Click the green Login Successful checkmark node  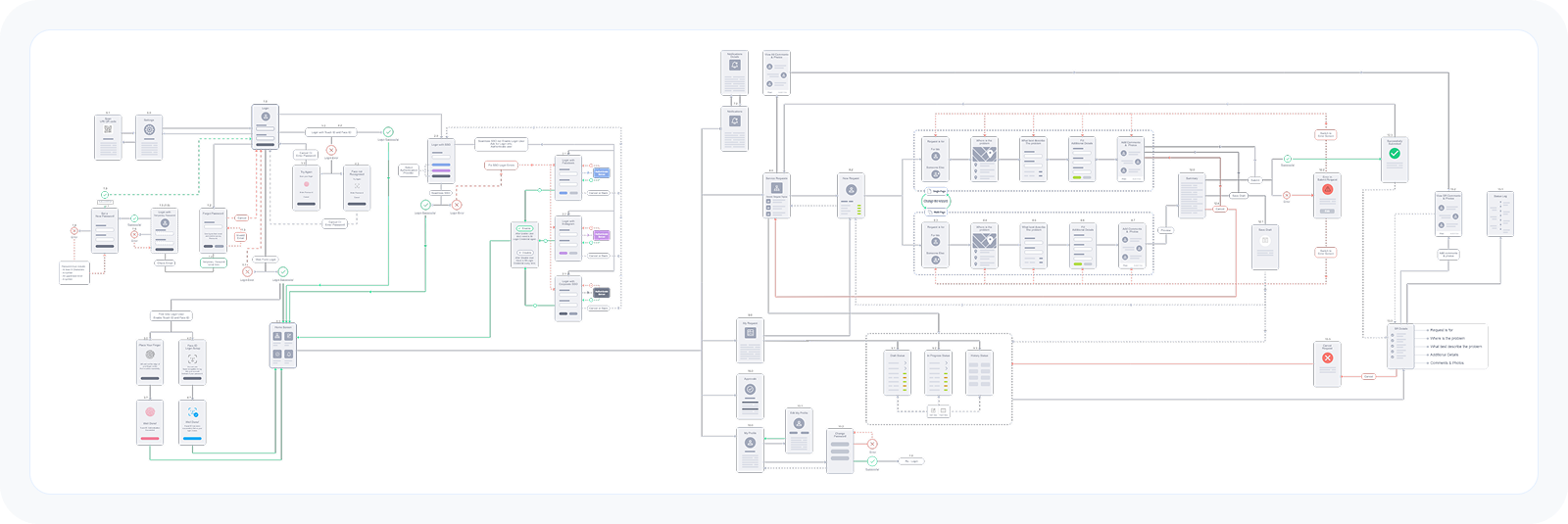(x=389, y=131)
